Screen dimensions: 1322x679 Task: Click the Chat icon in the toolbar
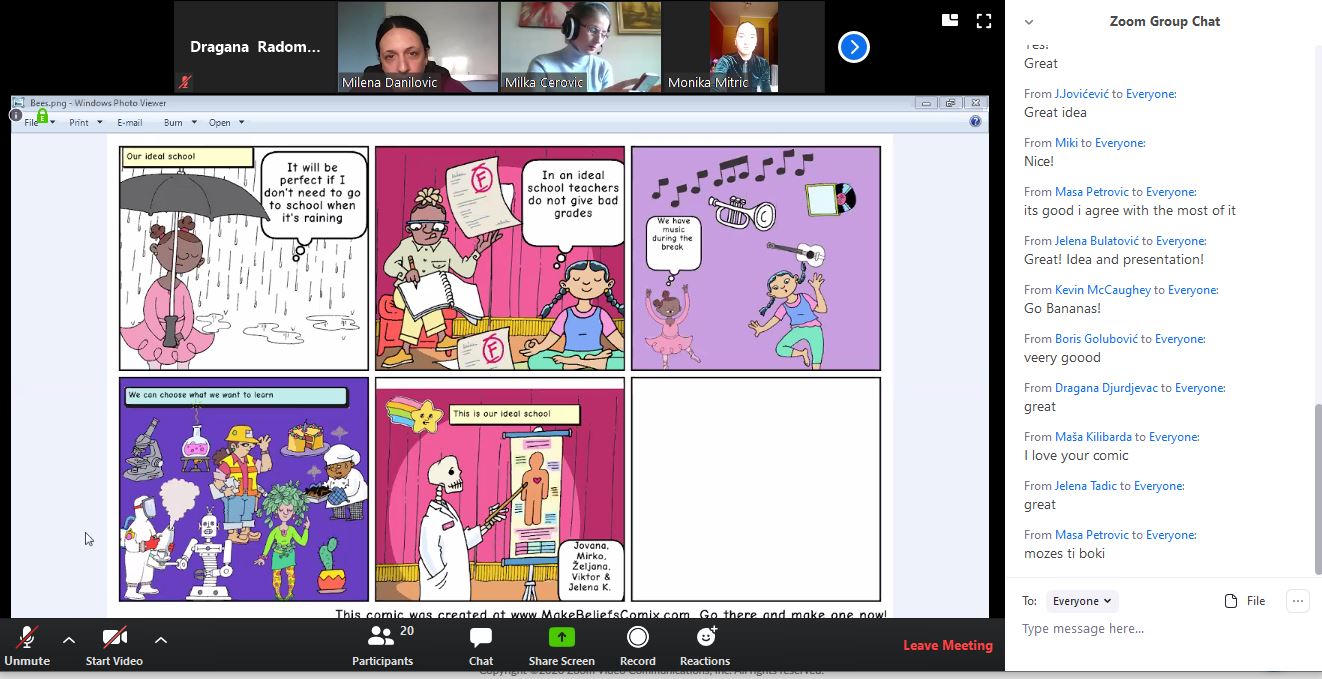pyautogui.click(x=481, y=638)
